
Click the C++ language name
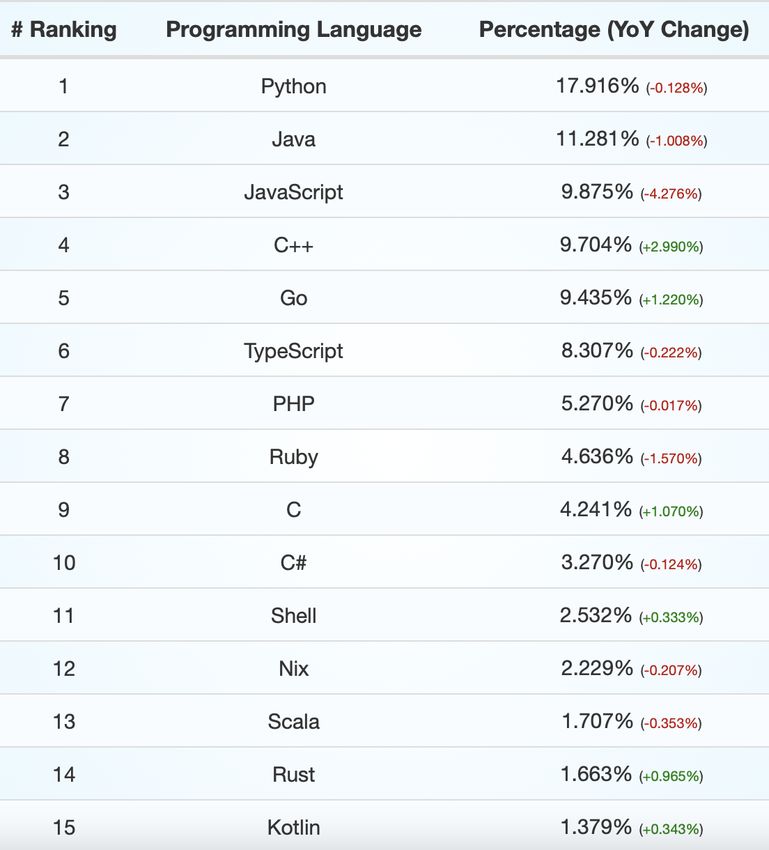point(294,246)
